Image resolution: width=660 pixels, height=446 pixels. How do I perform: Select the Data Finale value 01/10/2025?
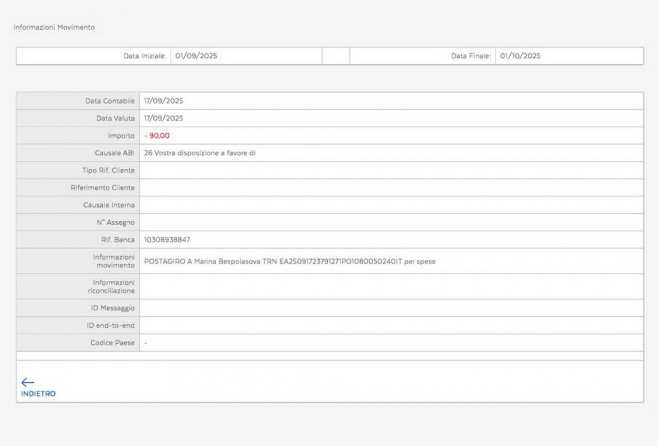tap(519, 56)
